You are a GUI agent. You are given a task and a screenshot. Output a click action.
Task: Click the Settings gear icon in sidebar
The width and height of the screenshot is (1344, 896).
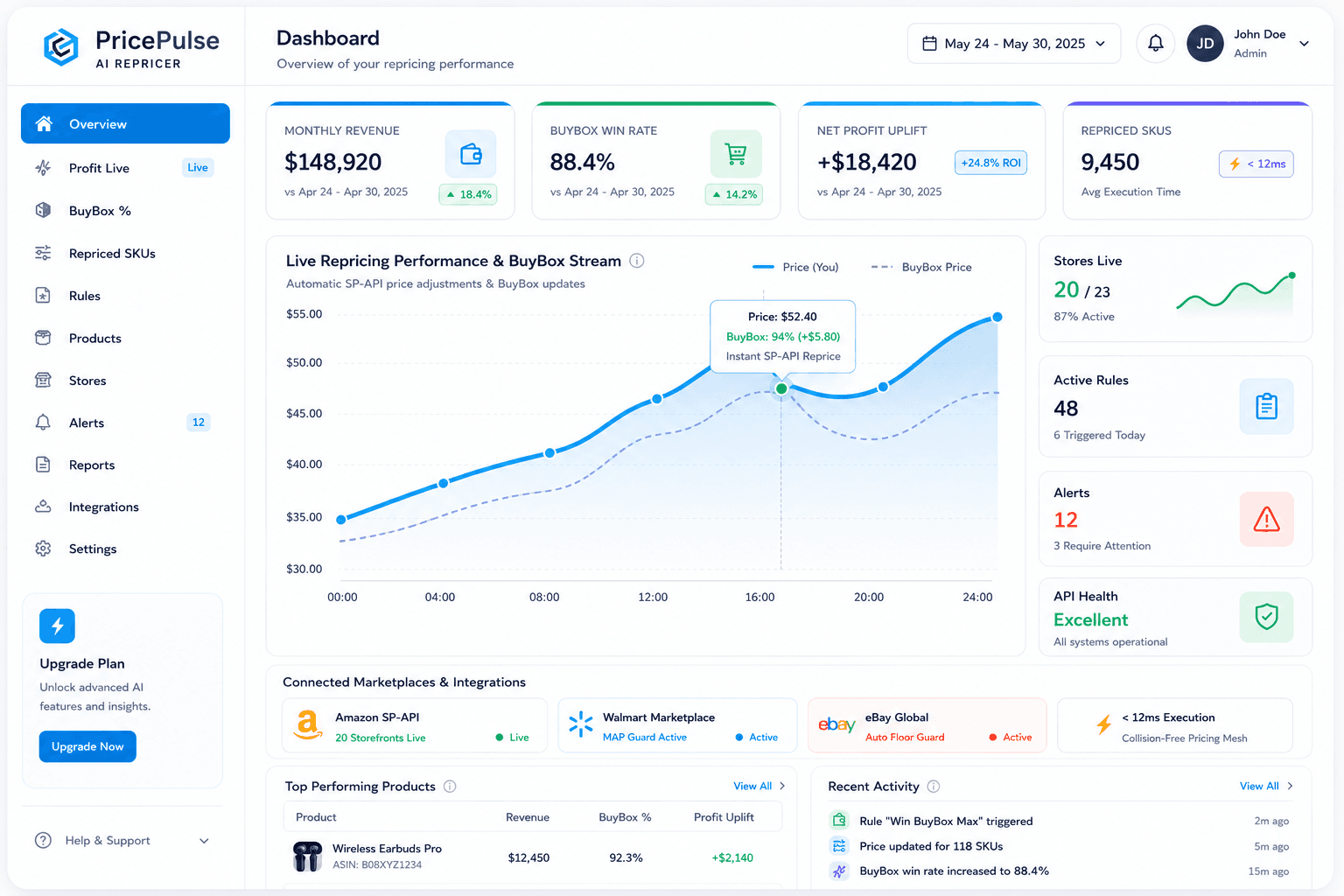pyautogui.click(x=43, y=549)
